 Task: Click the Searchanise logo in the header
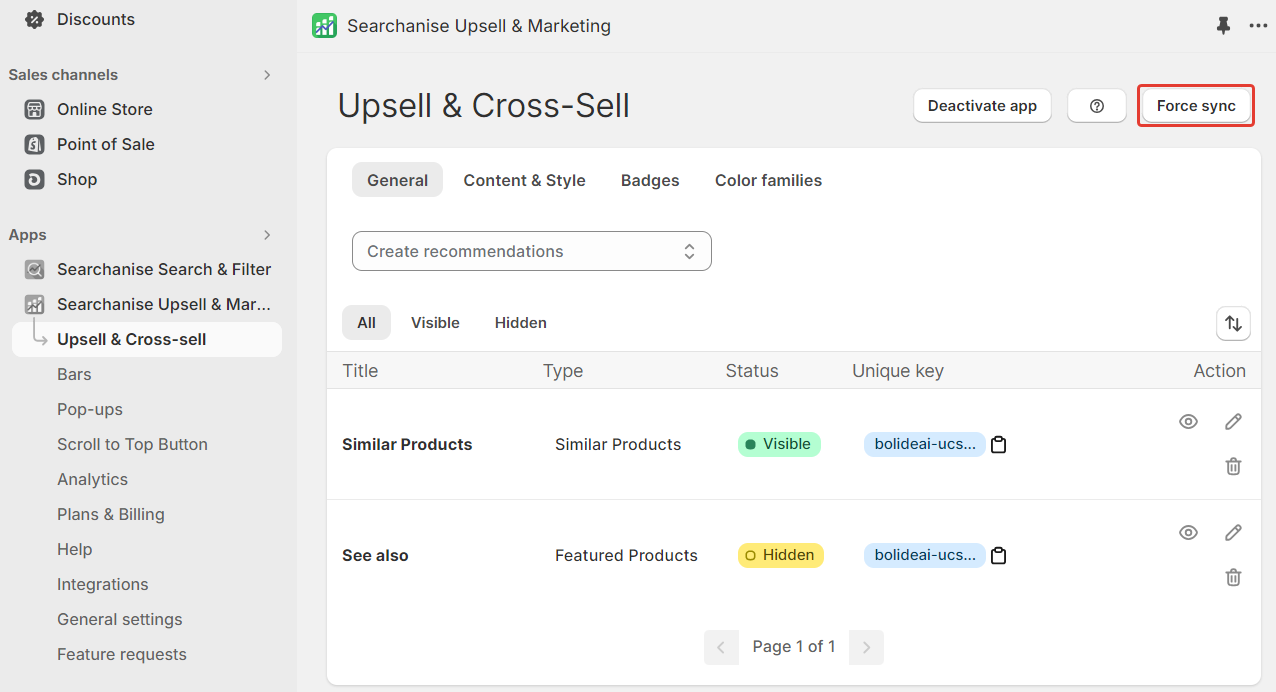[x=324, y=26]
